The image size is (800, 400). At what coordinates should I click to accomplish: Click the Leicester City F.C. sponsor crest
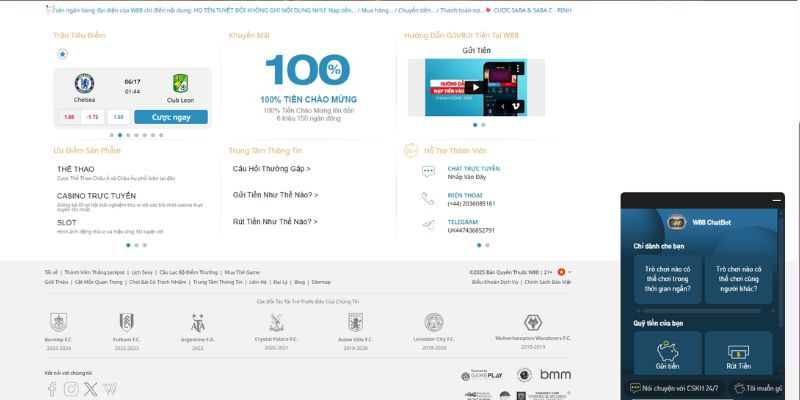click(434, 322)
